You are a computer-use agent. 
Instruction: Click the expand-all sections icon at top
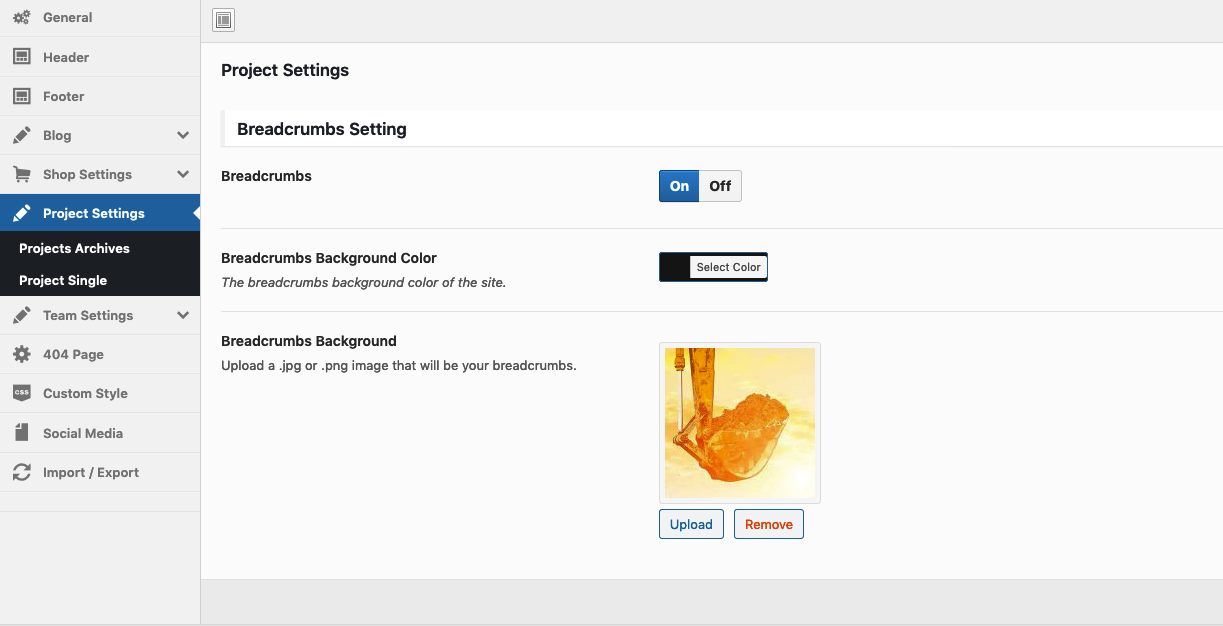click(x=223, y=20)
